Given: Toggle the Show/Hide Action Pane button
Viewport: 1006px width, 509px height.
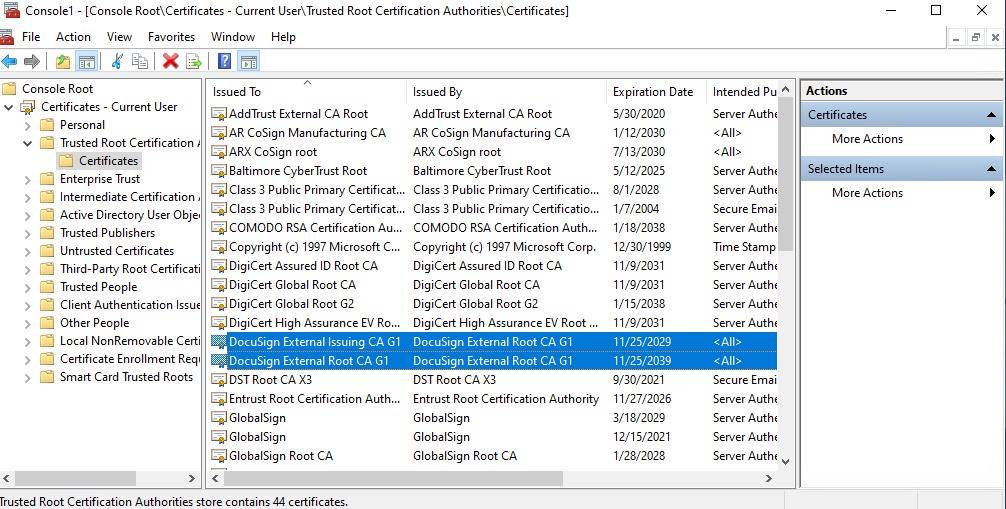Looking at the screenshot, I should 248,62.
